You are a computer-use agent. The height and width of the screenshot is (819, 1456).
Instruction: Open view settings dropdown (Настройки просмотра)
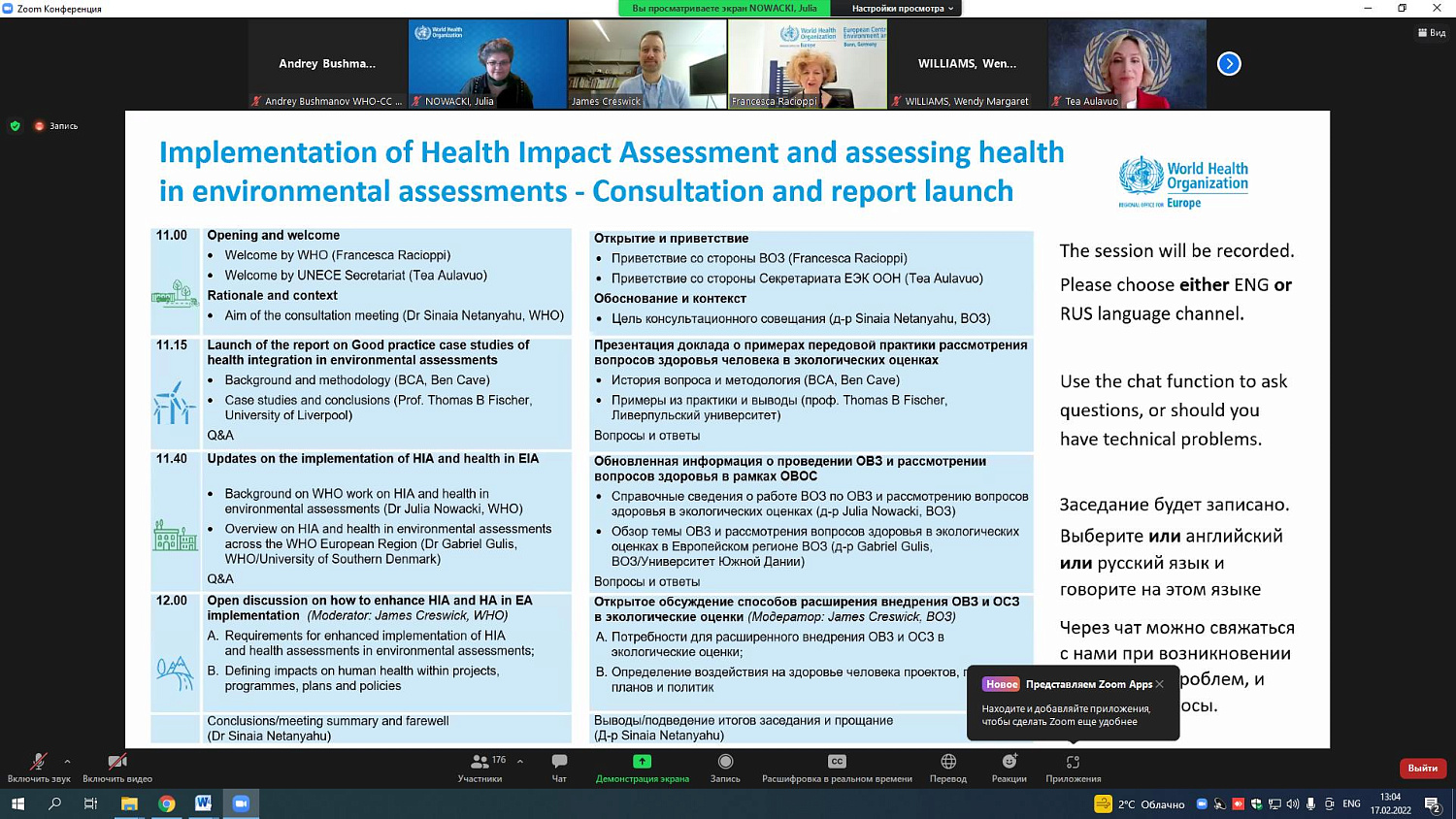coord(903,9)
